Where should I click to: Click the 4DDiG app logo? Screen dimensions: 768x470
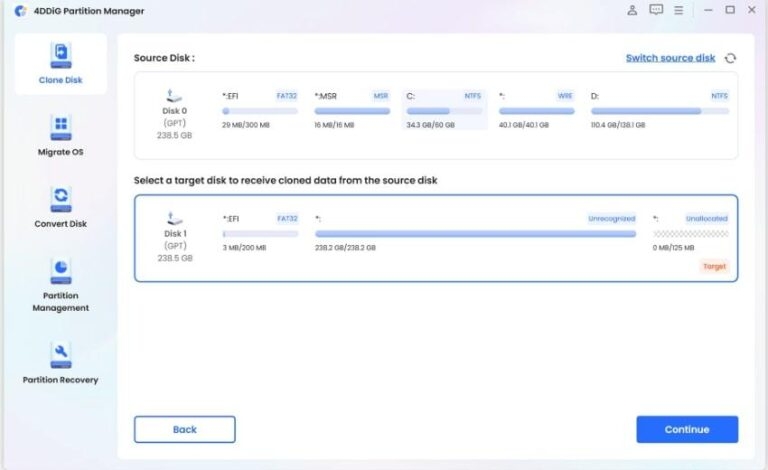point(20,11)
